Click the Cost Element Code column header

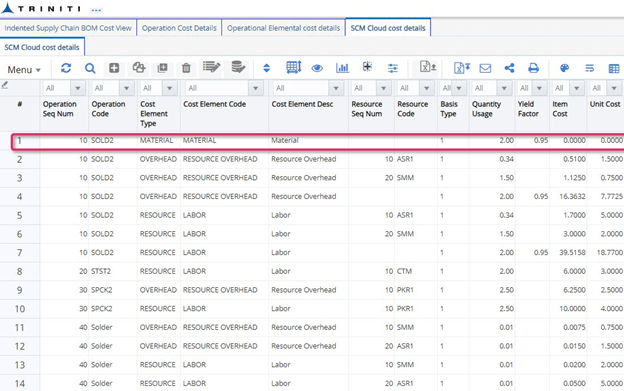click(214, 104)
